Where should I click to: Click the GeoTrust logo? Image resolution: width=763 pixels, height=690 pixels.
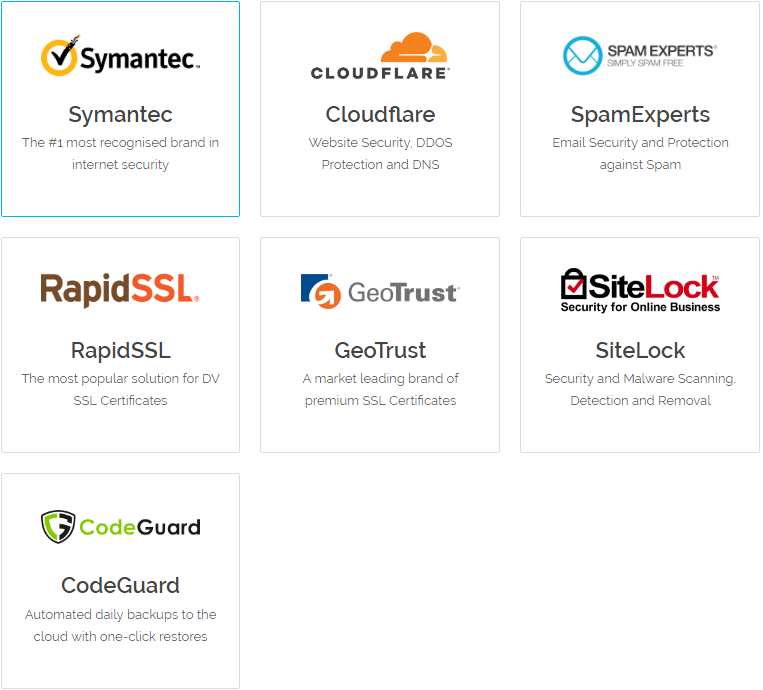pyautogui.click(x=380, y=291)
